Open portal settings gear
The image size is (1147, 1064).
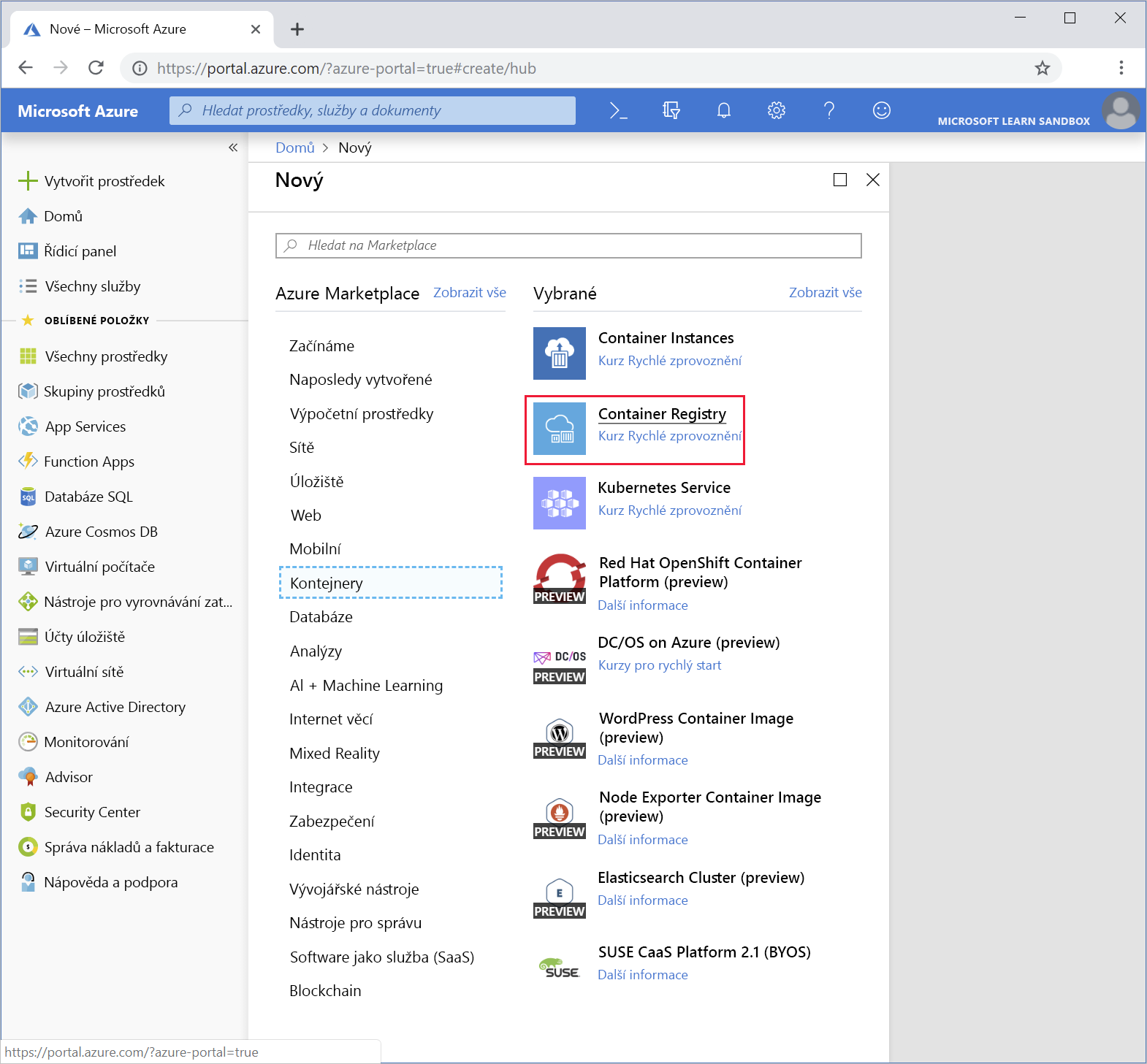pyautogui.click(x=777, y=110)
